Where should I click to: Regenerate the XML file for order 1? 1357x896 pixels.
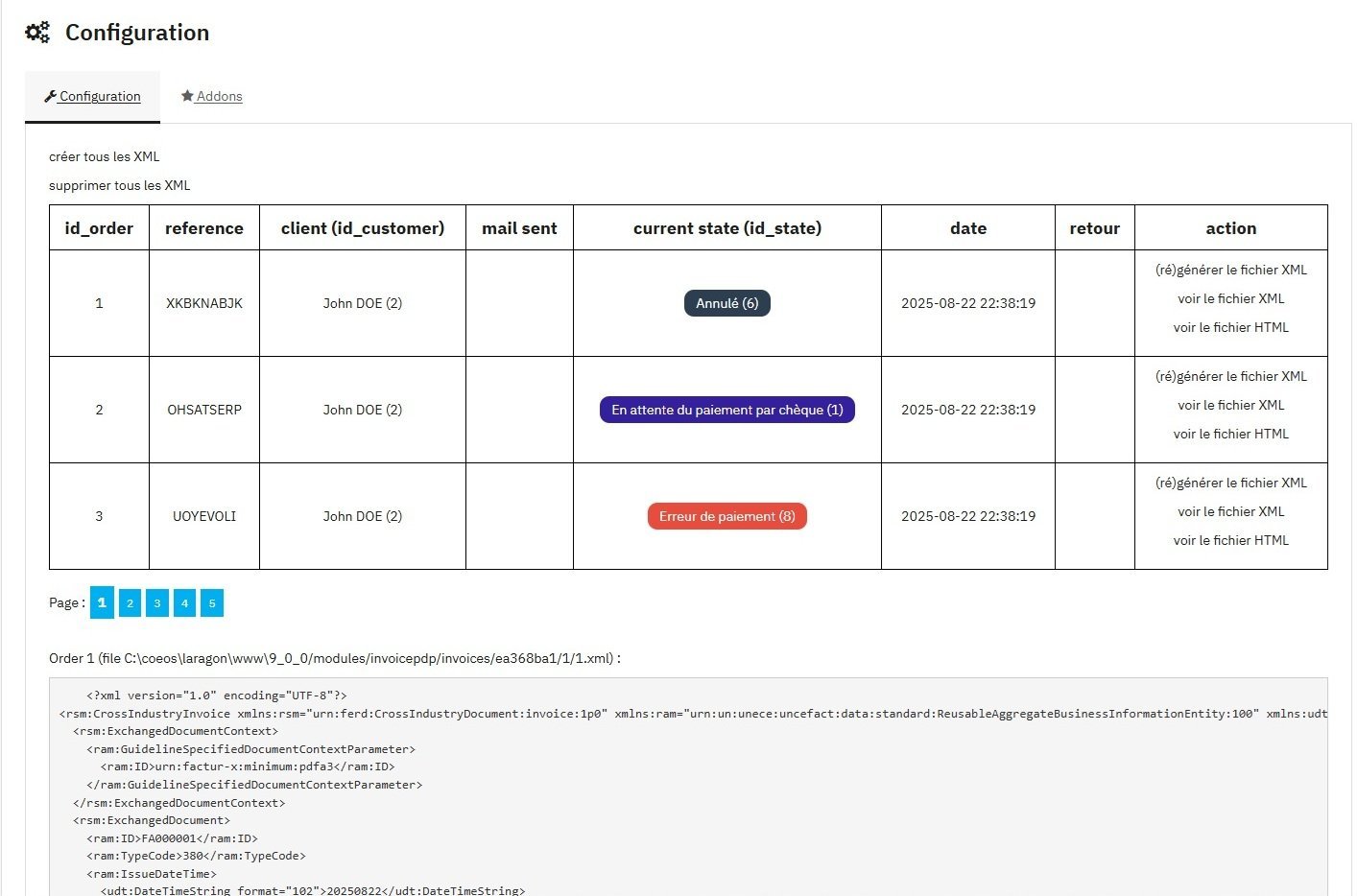pyautogui.click(x=1231, y=270)
